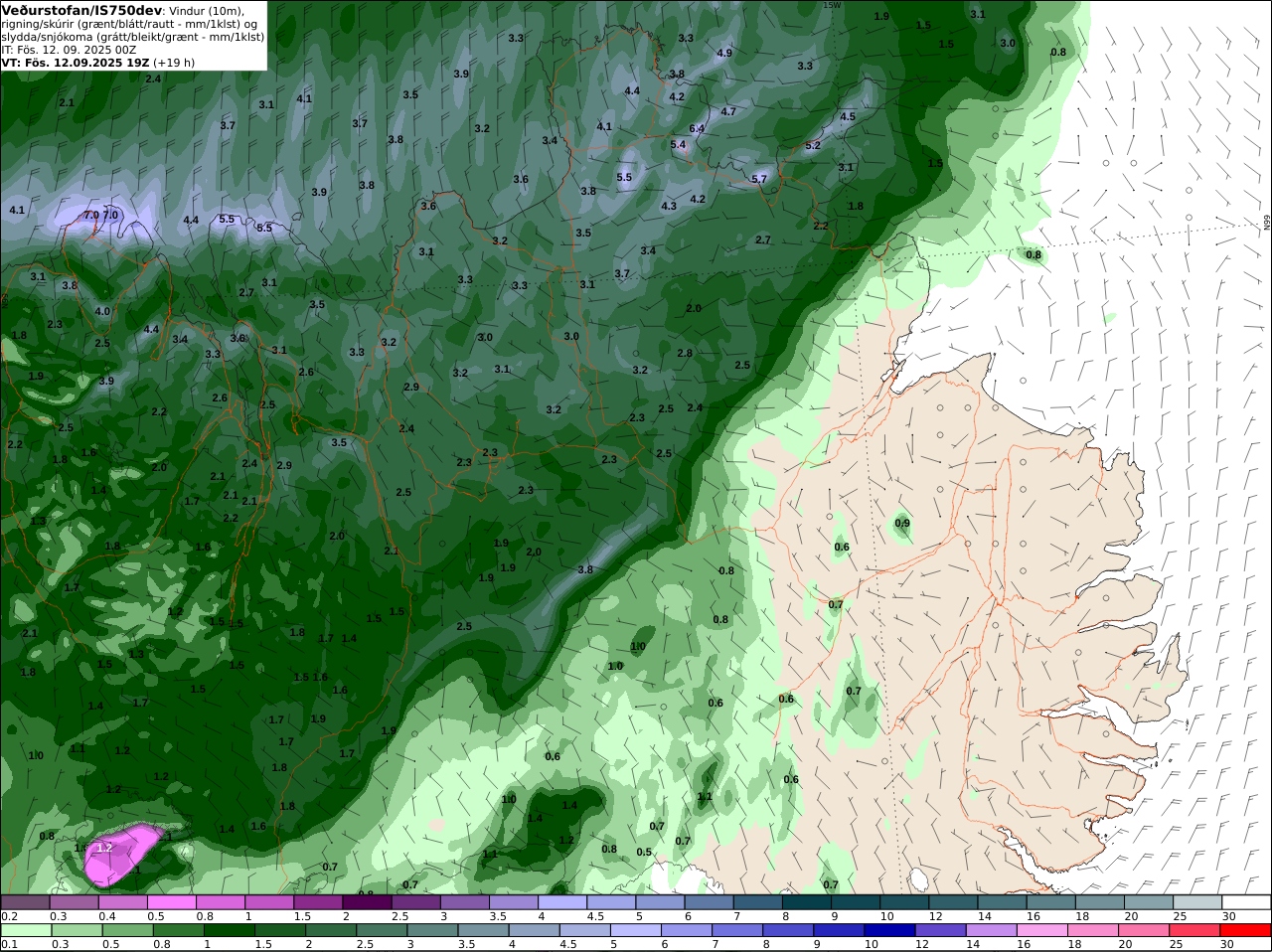Click the '5.7' precipitation value on the map
The height and width of the screenshot is (952, 1272).
759,179
